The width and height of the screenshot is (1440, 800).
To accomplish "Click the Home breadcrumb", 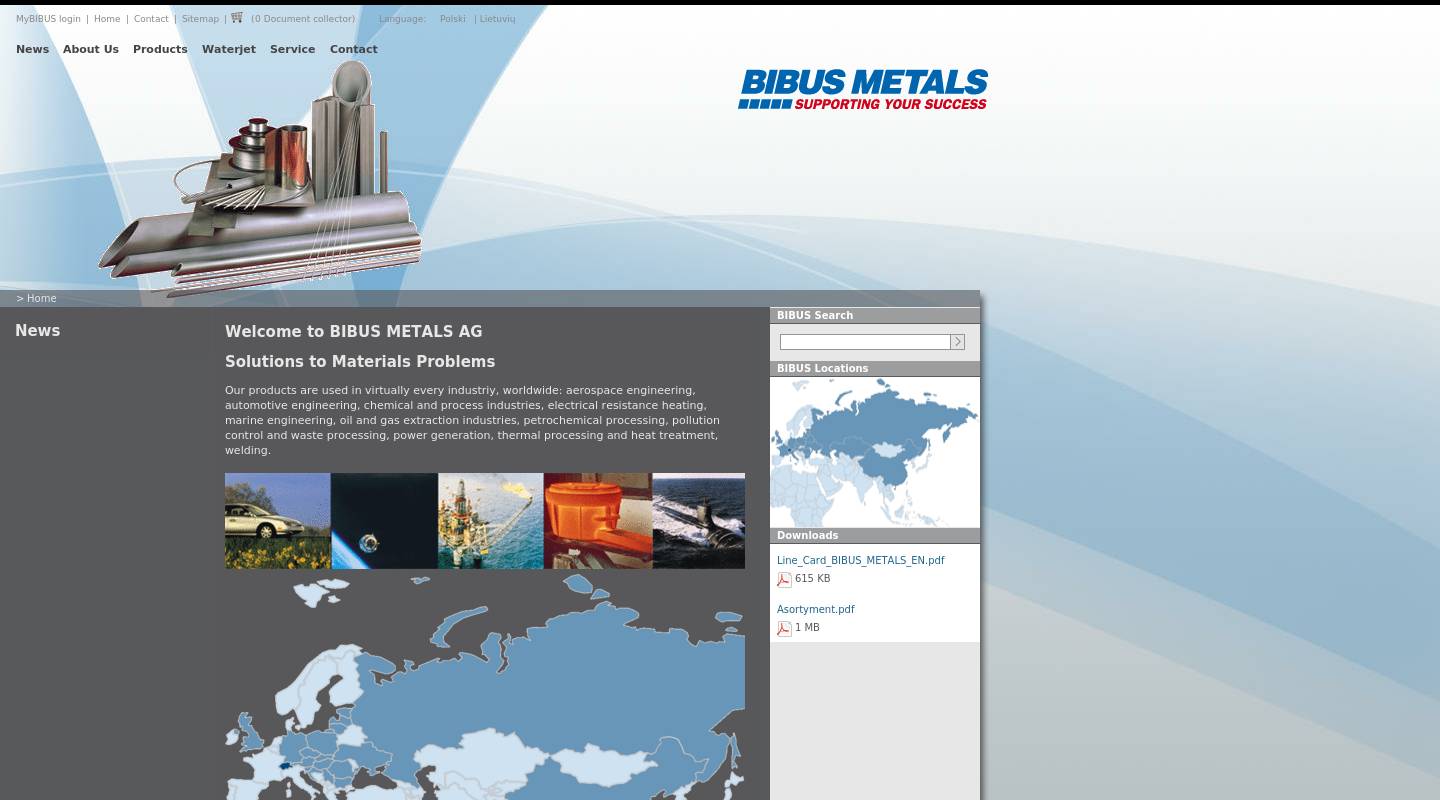I will 41,298.
